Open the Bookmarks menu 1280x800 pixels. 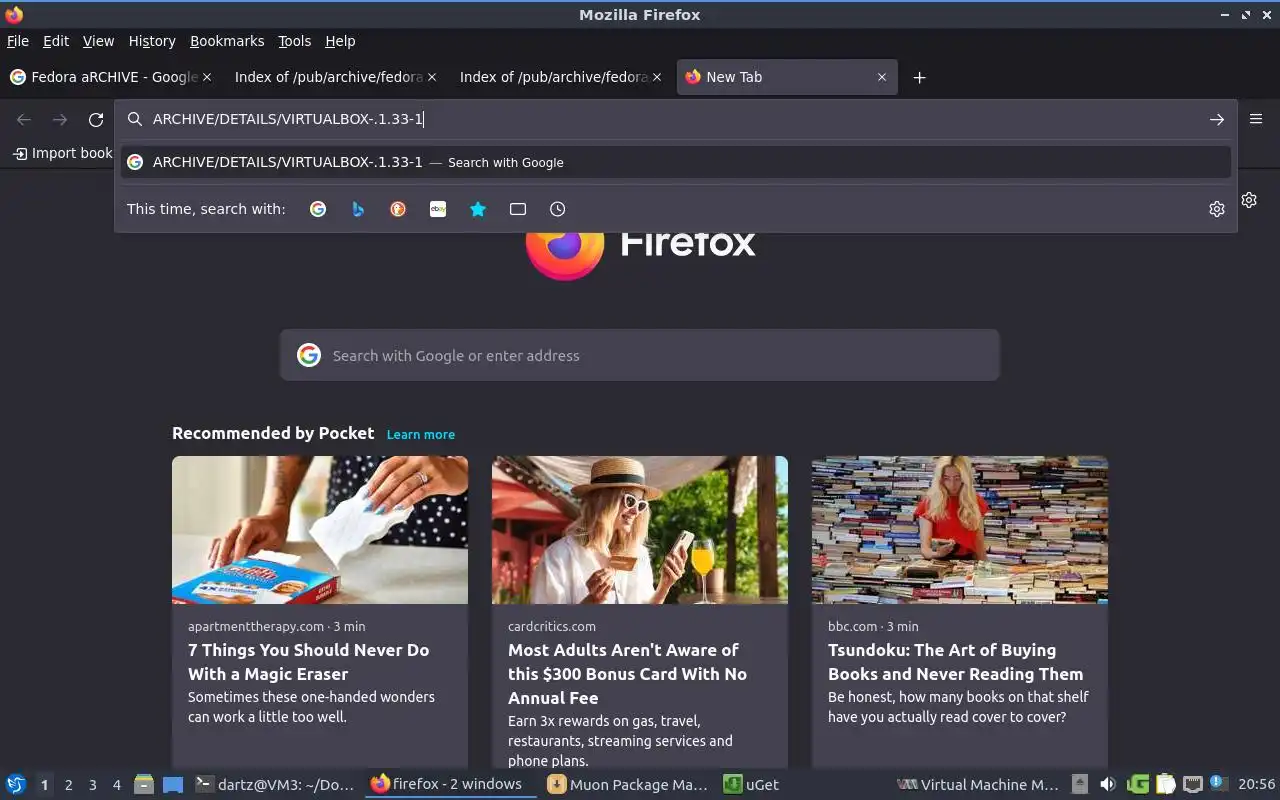tap(227, 41)
